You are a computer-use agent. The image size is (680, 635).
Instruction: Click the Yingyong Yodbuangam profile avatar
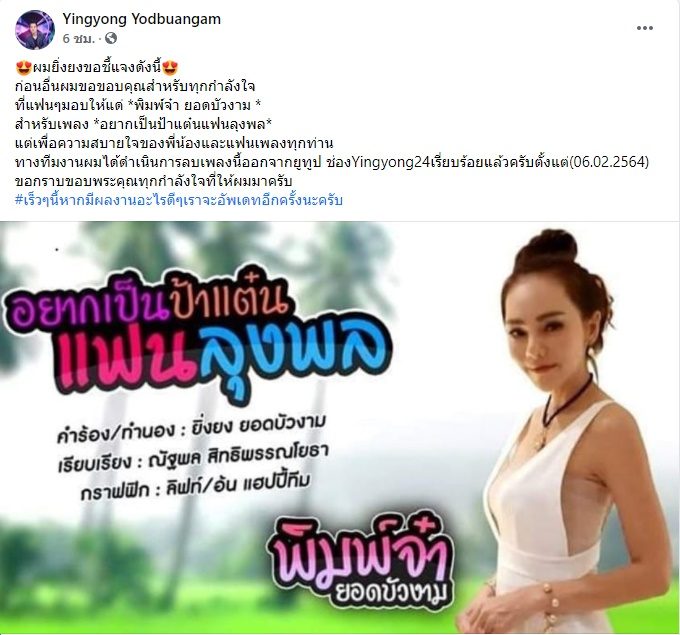[x=35, y=30]
